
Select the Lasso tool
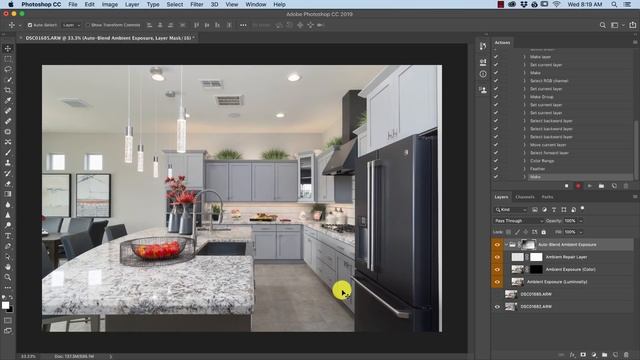[8, 69]
